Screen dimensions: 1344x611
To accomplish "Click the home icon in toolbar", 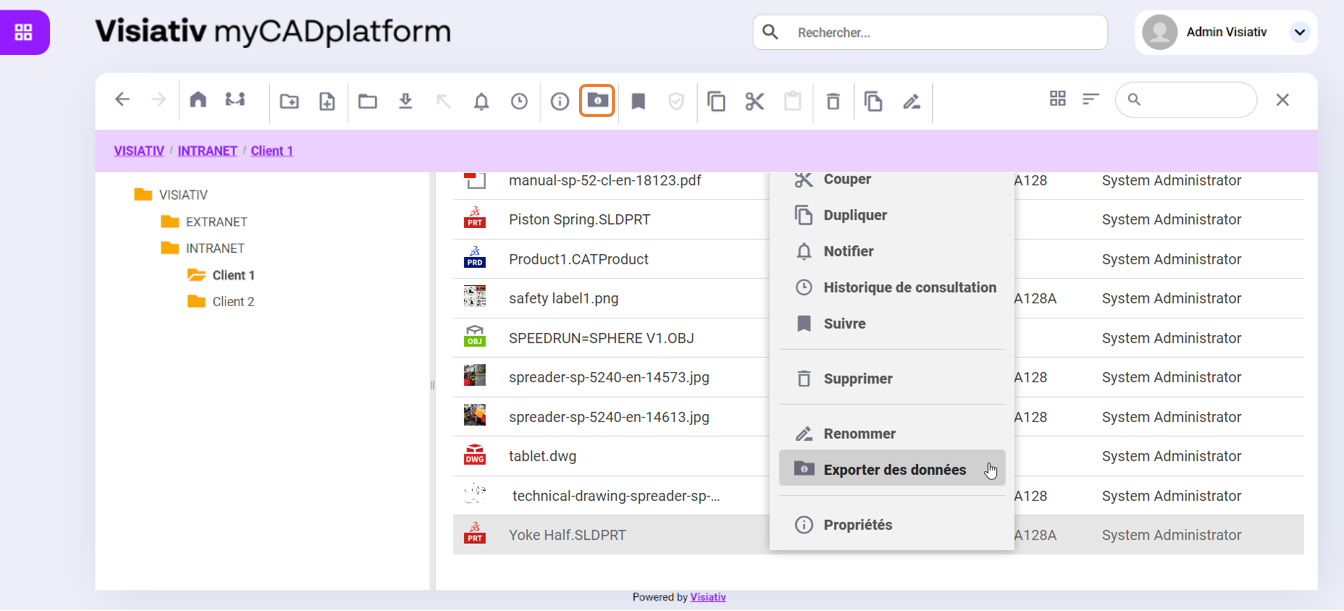I will point(198,100).
